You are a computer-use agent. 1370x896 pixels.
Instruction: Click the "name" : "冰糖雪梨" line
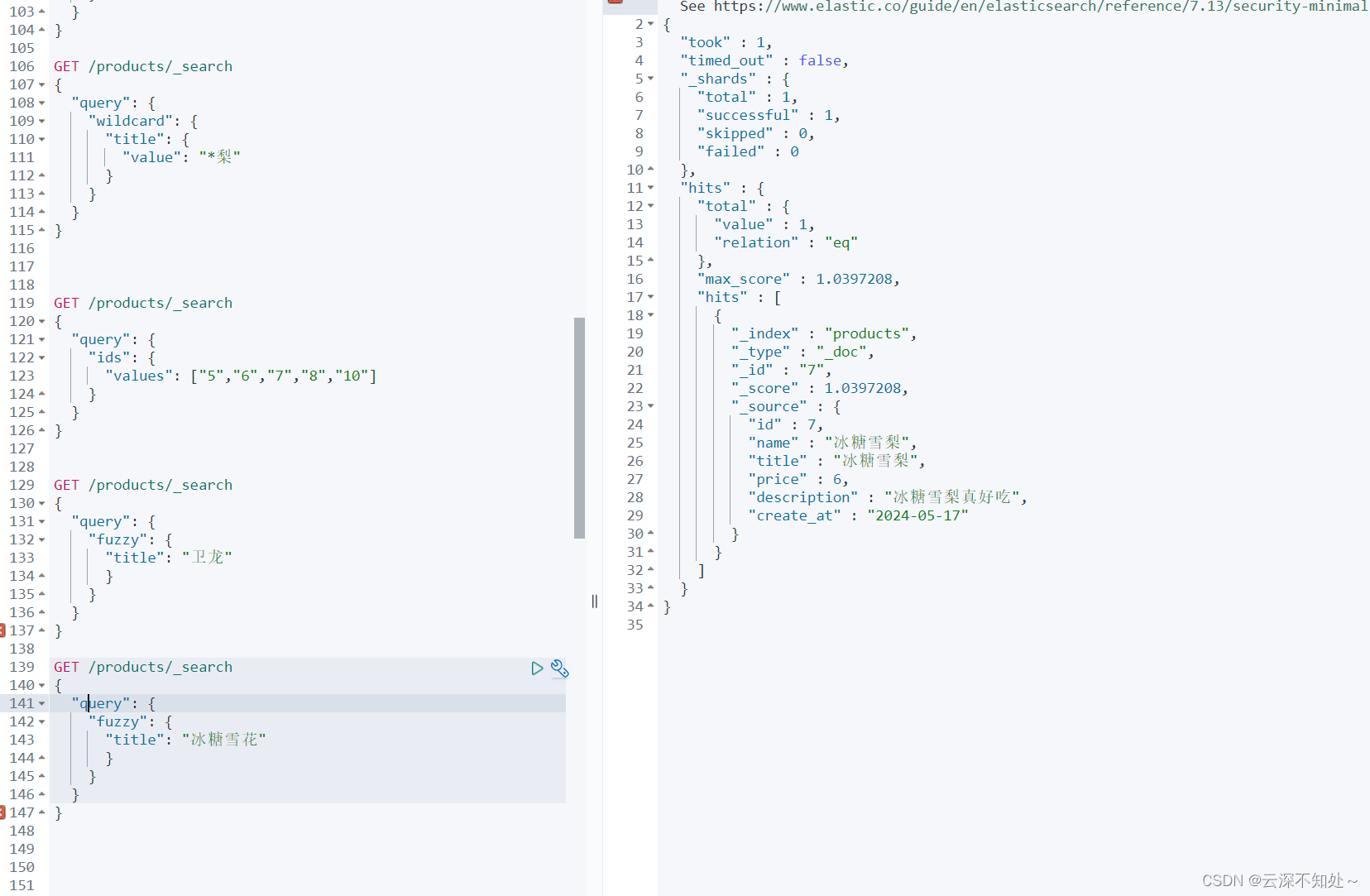tap(832, 443)
